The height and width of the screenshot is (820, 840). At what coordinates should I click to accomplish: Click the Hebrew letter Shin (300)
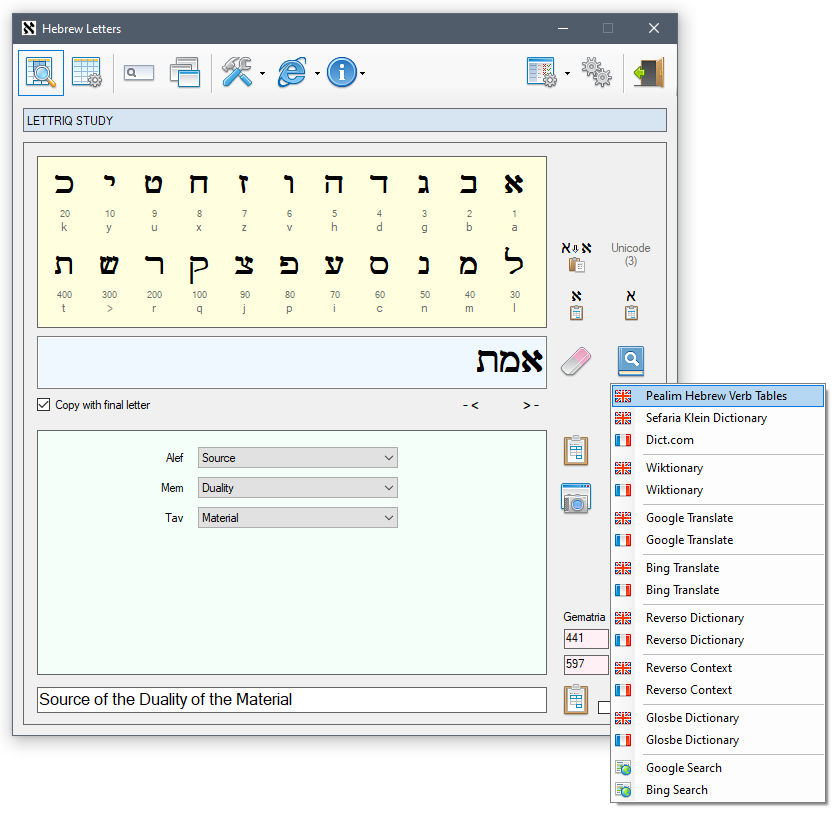(x=109, y=265)
